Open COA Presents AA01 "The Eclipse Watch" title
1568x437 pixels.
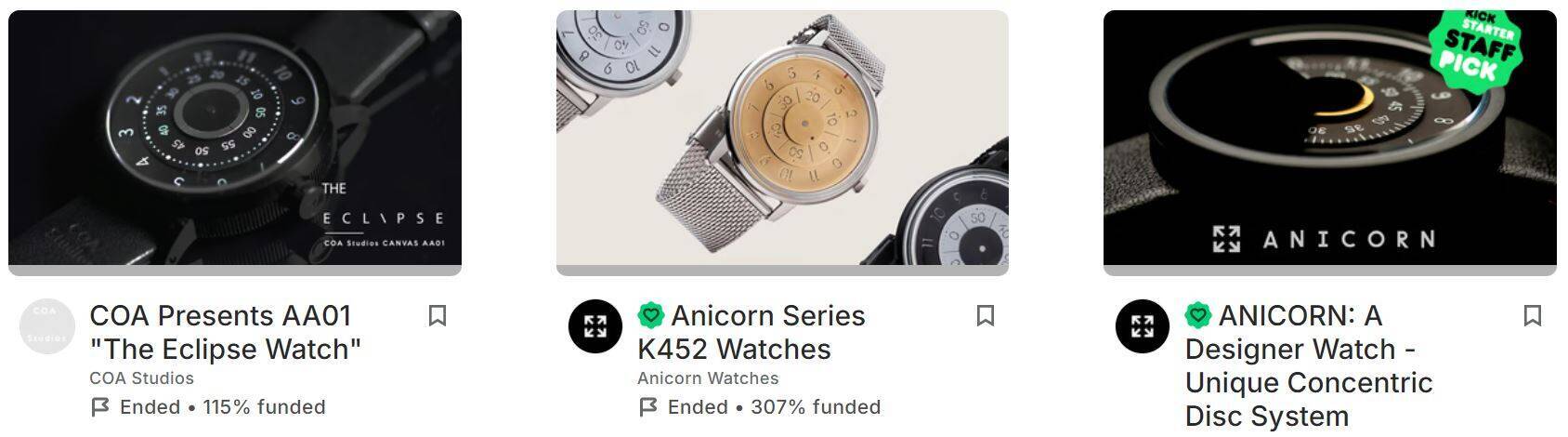pos(226,332)
